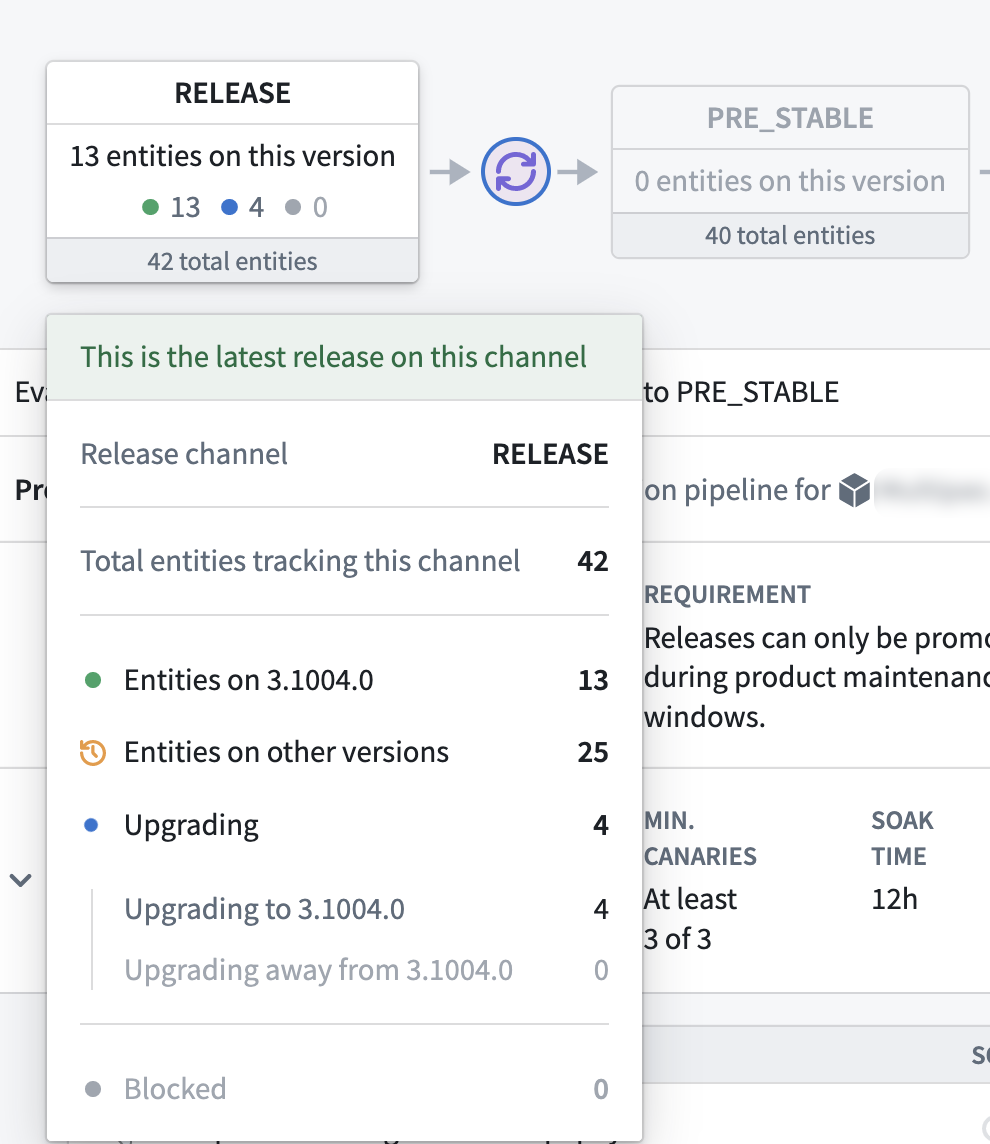The width and height of the screenshot is (990, 1144).
Task: Click the 'Upgrading away from 3.1004.0' row
Action: [366, 970]
